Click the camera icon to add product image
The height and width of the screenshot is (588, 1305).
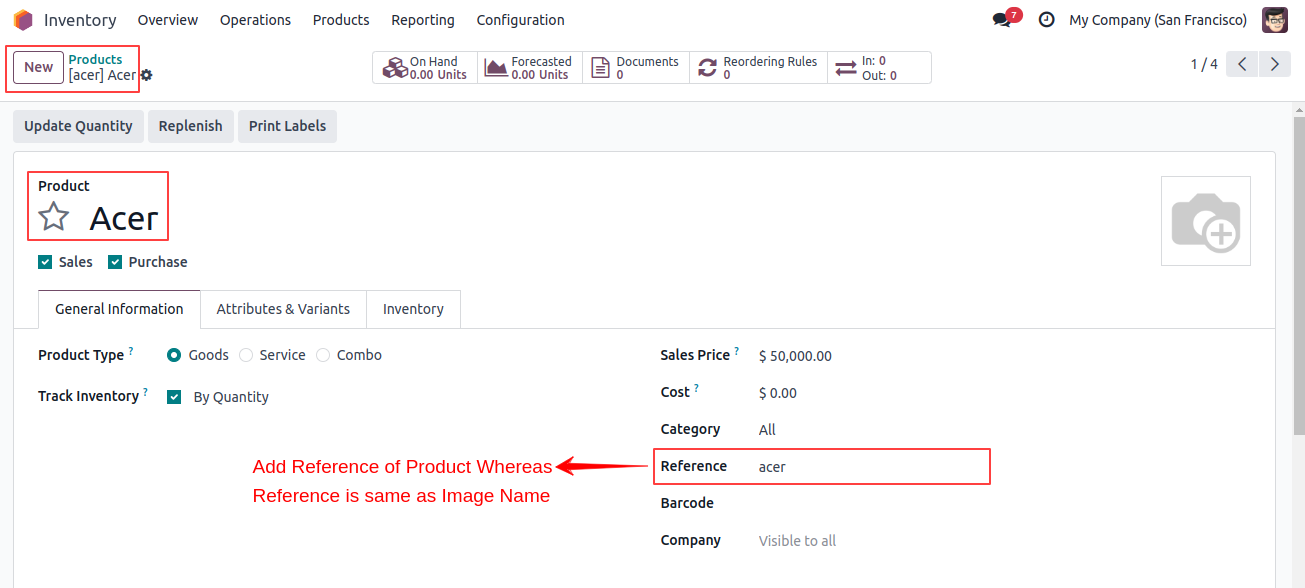click(x=1205, y=220)
